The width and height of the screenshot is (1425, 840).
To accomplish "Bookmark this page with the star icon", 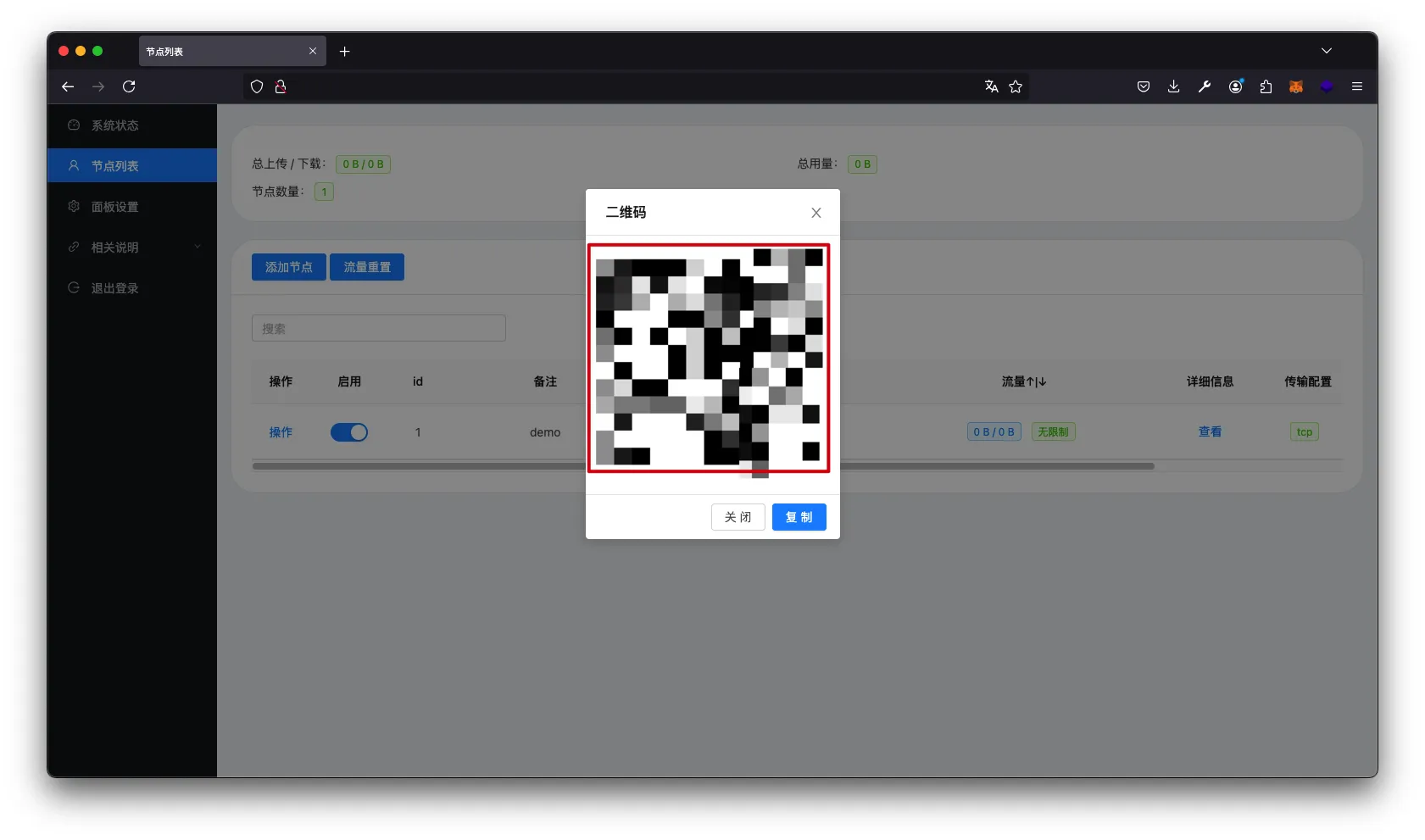I will point(1016,86).
